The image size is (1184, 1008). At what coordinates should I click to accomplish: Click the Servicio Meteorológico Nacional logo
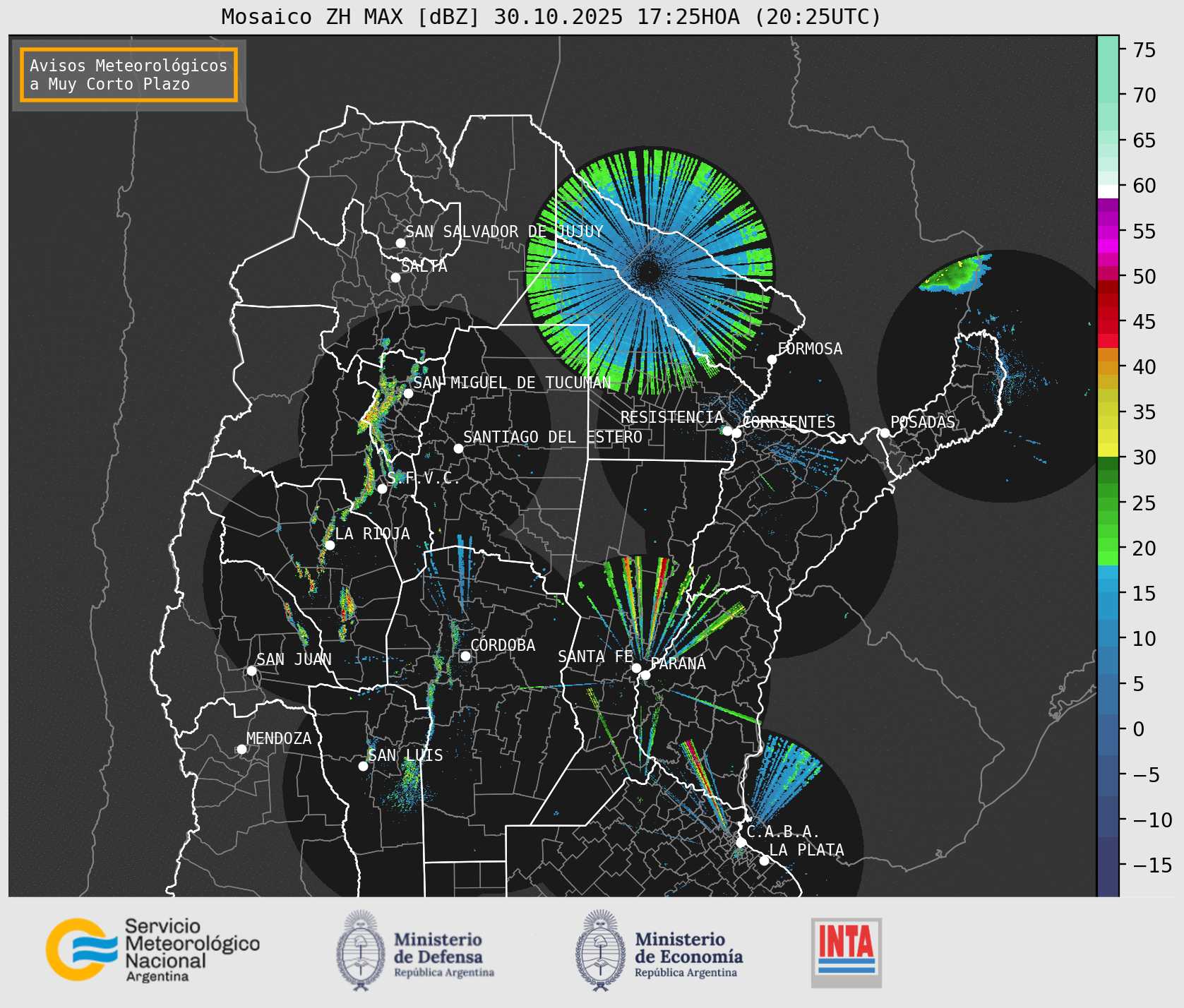(x=153, y=949)
